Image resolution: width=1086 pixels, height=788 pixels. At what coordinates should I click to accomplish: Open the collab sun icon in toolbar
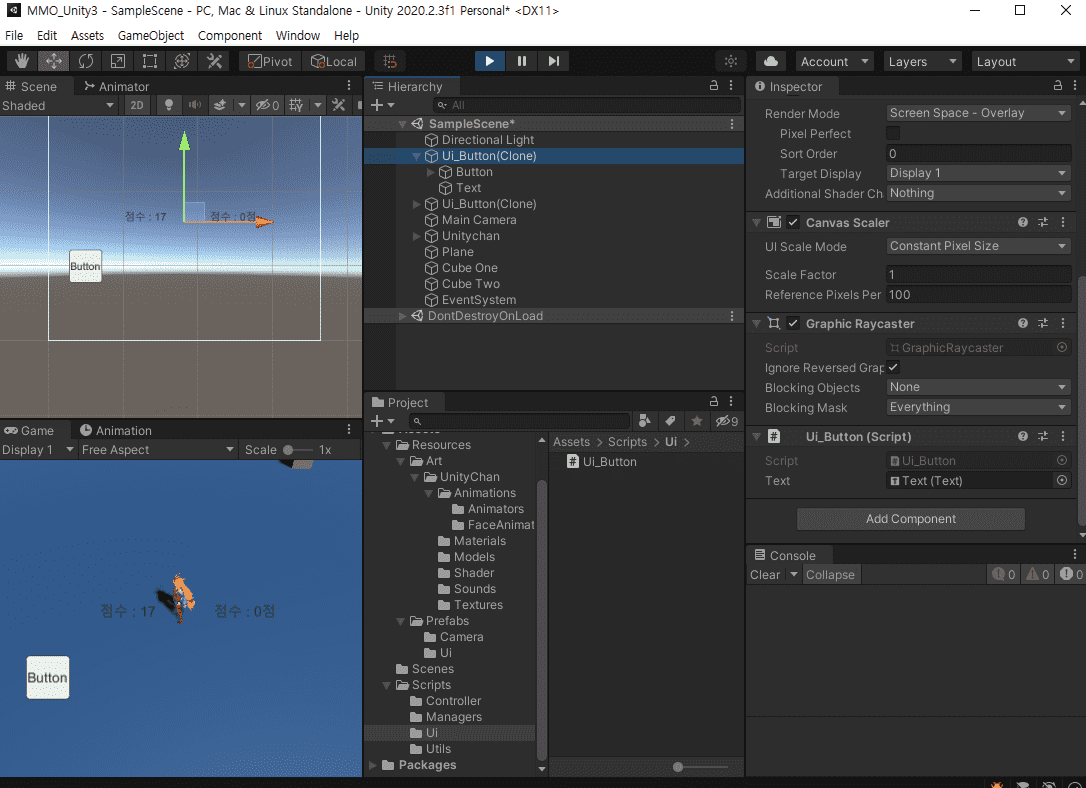pyautogui.click(x=731, y=61)
